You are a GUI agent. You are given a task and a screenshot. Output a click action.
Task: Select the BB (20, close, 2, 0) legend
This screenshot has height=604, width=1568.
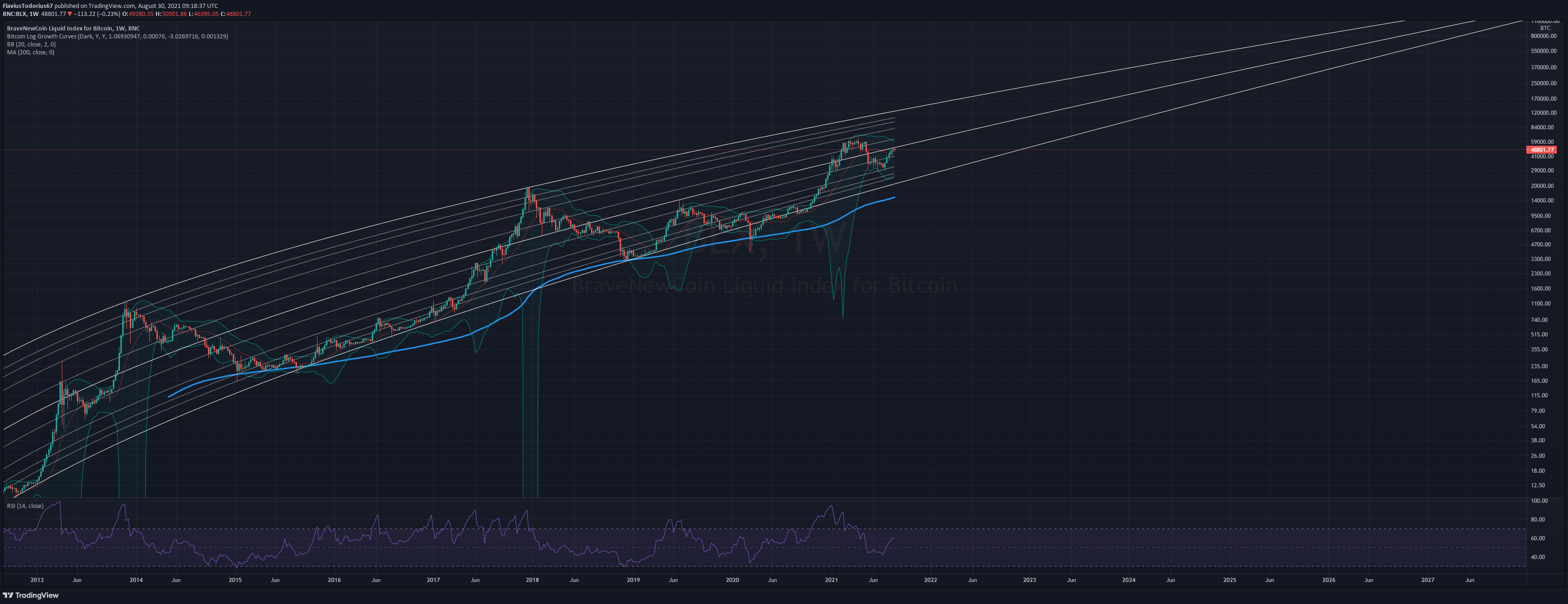point(31,45)
